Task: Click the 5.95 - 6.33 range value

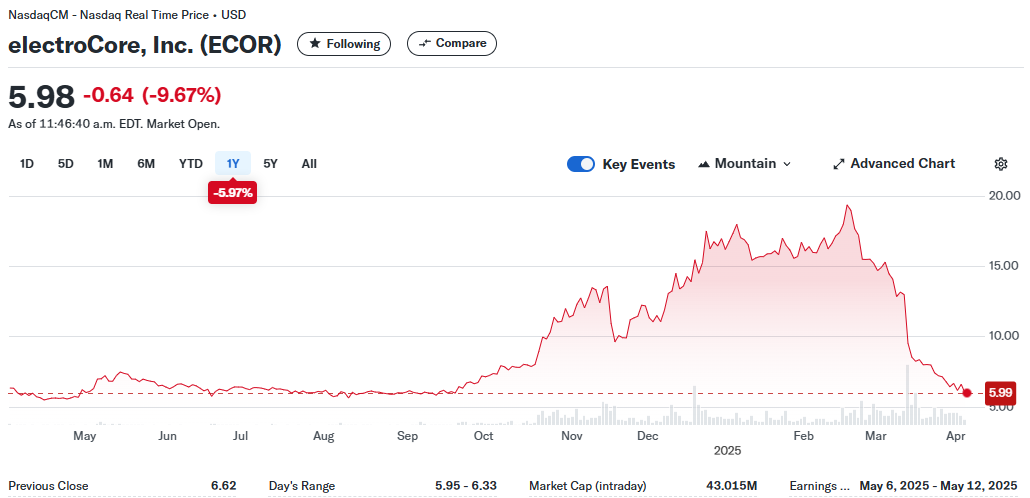Action: coord(466,486)
